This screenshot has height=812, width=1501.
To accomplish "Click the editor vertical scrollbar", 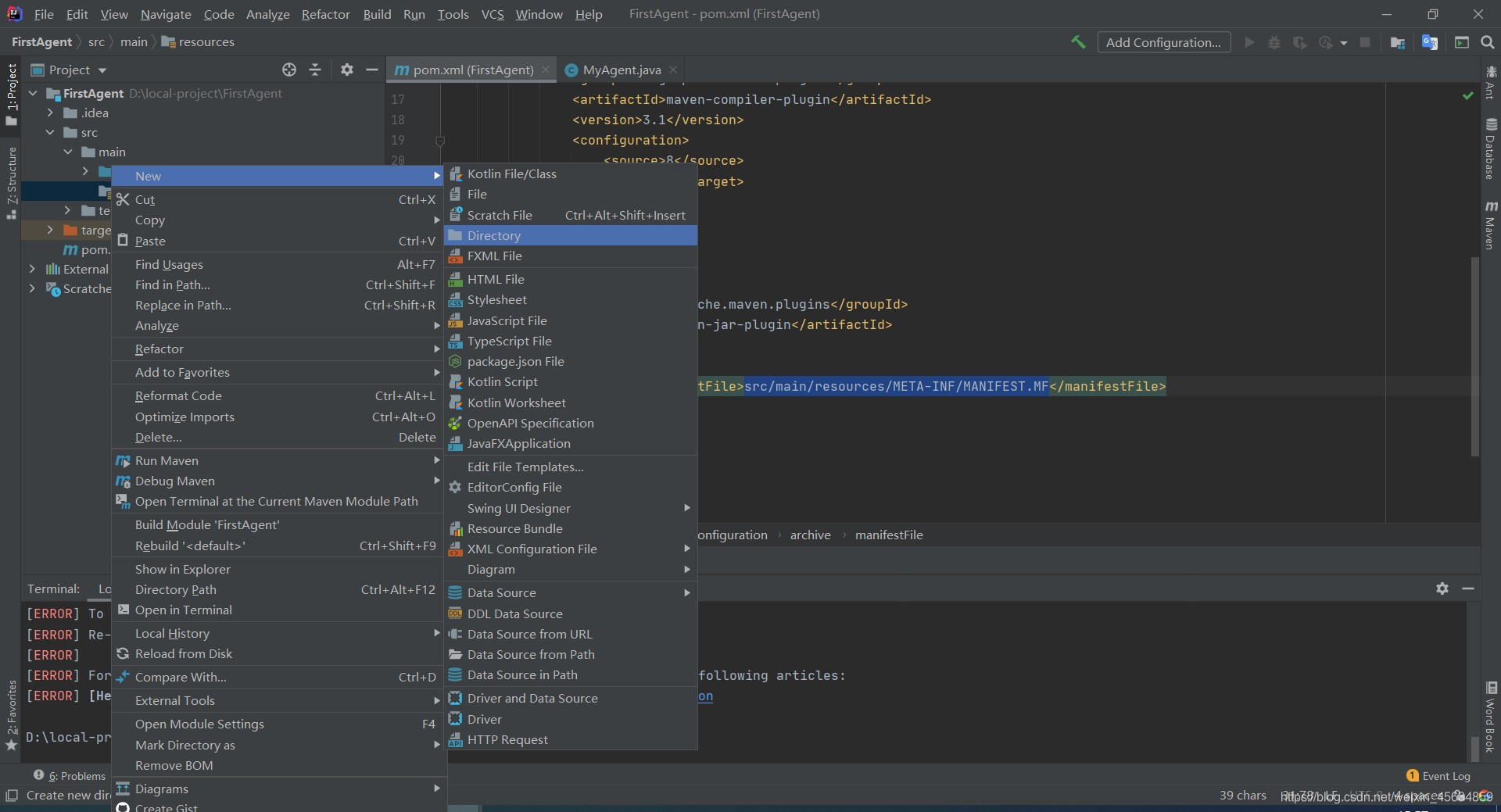I will coord(1474,356).
